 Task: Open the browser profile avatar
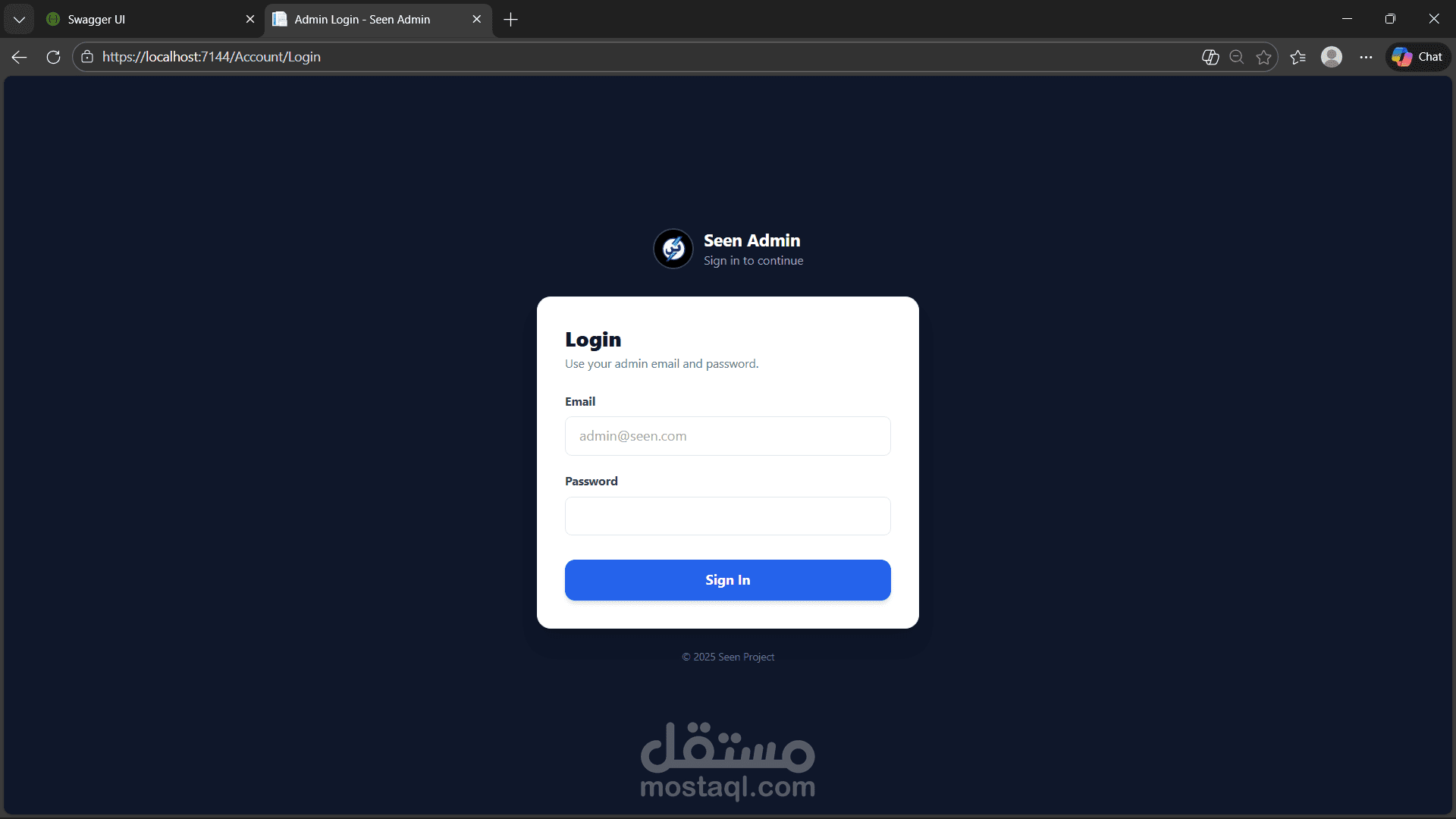click(x=1332, y=57)
